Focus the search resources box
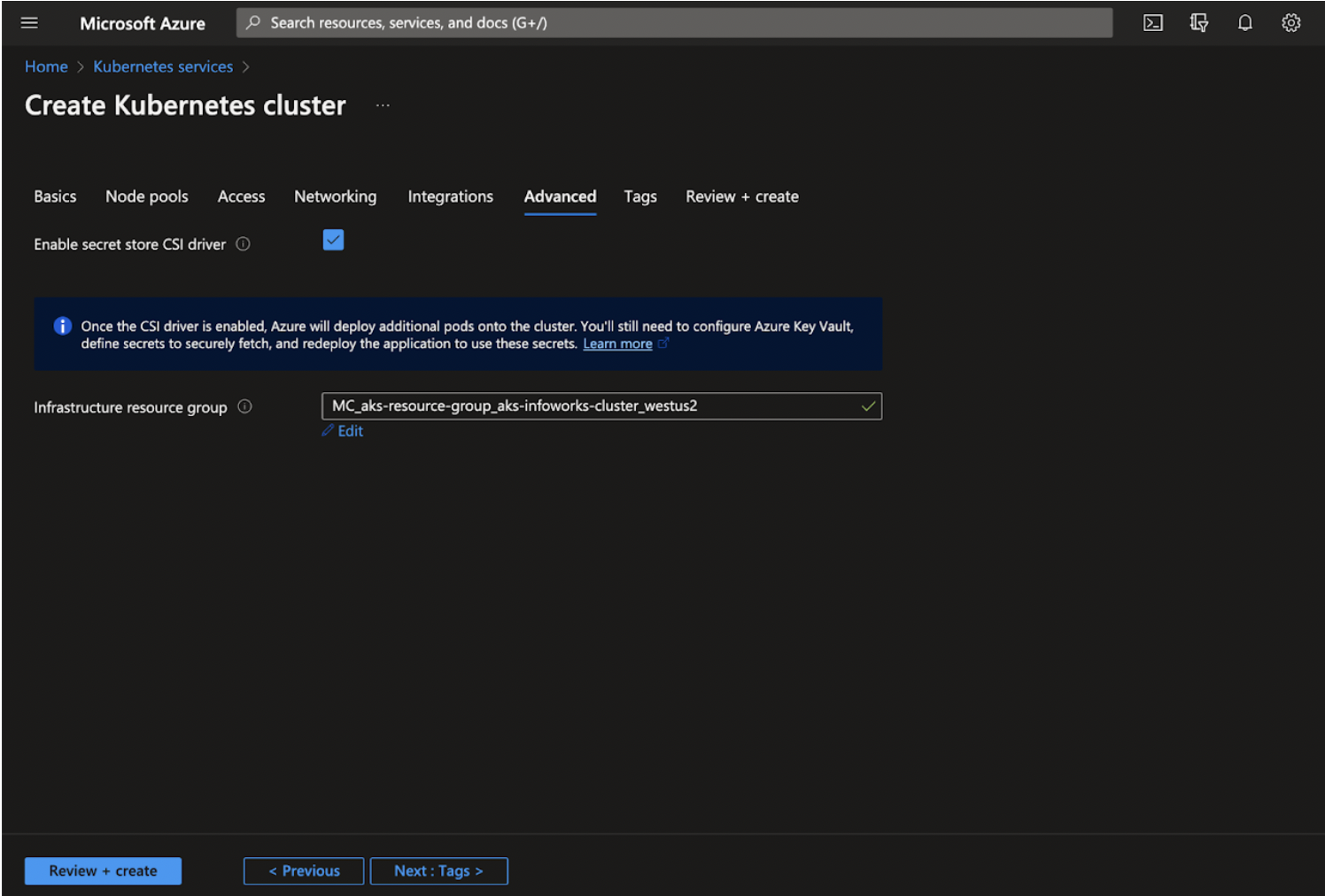The image size is (1325, 896). pos(674,23)
